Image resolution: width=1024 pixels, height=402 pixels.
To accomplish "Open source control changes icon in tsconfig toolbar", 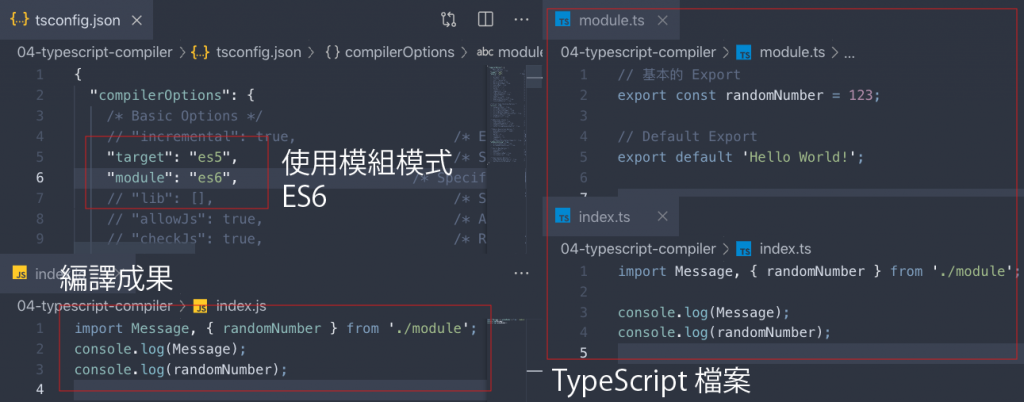I will pos(448,20).
